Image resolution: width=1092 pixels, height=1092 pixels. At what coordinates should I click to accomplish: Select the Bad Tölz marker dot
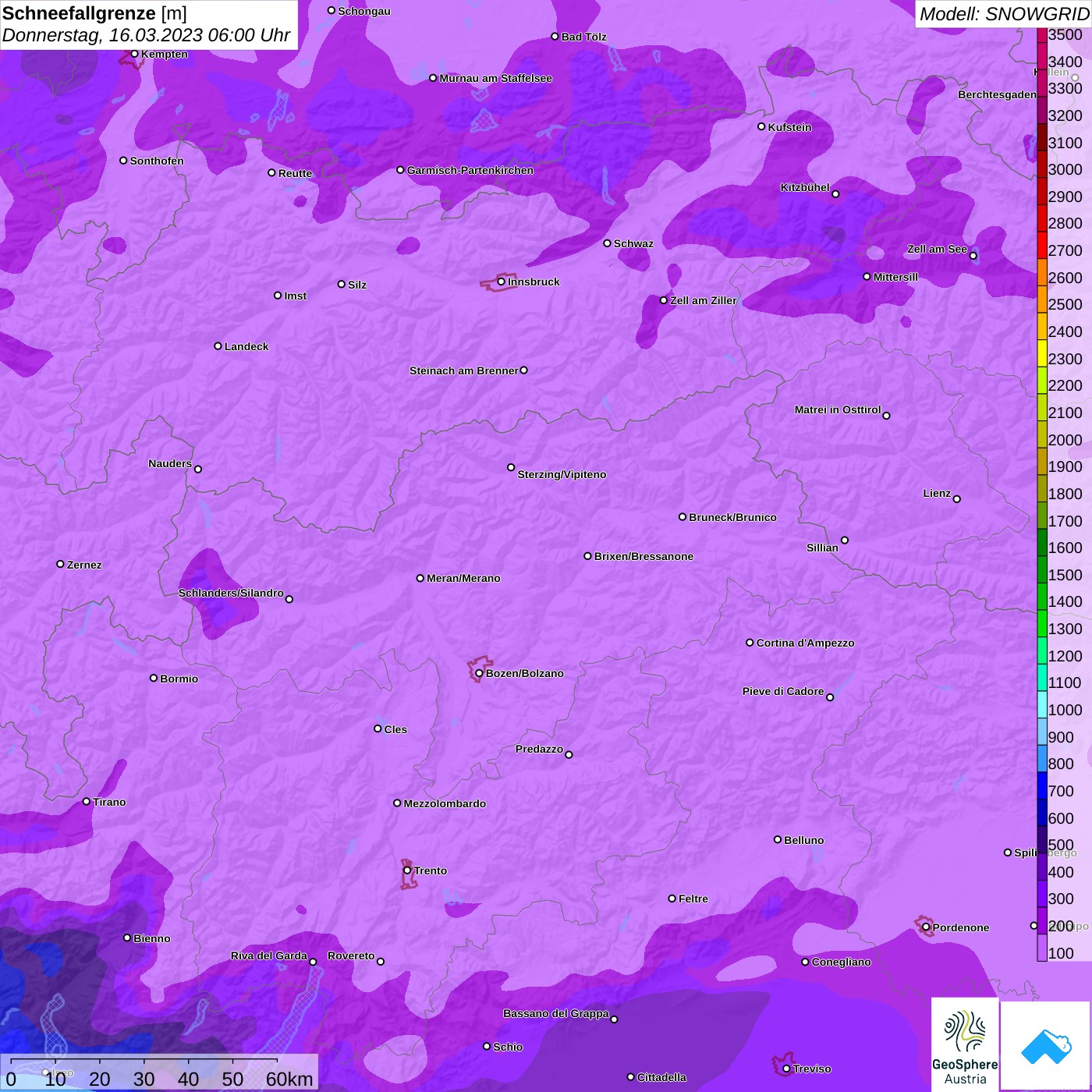pyautogui.click(x=555, y=37)
